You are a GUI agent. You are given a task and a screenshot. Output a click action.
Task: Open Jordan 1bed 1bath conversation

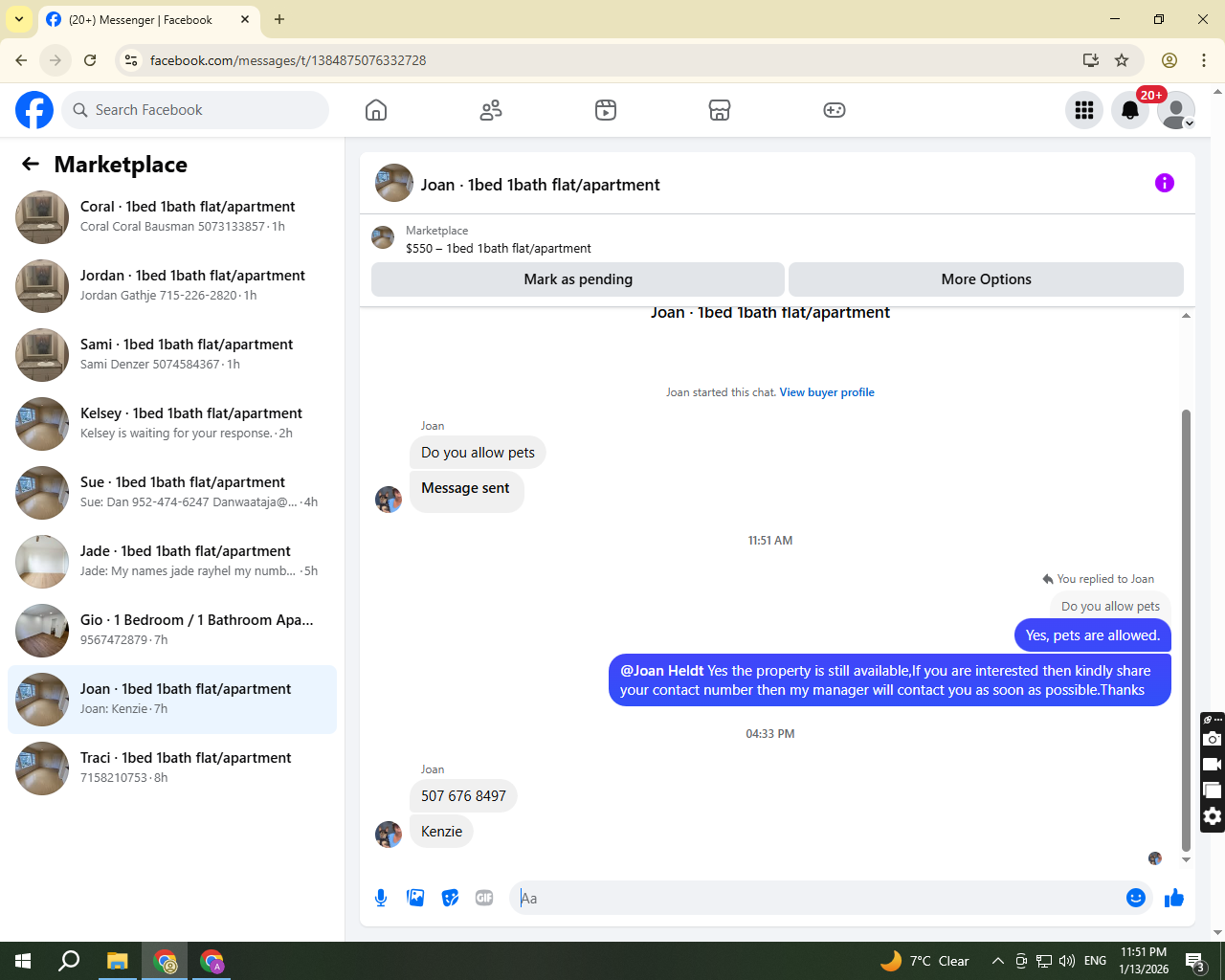172,286
